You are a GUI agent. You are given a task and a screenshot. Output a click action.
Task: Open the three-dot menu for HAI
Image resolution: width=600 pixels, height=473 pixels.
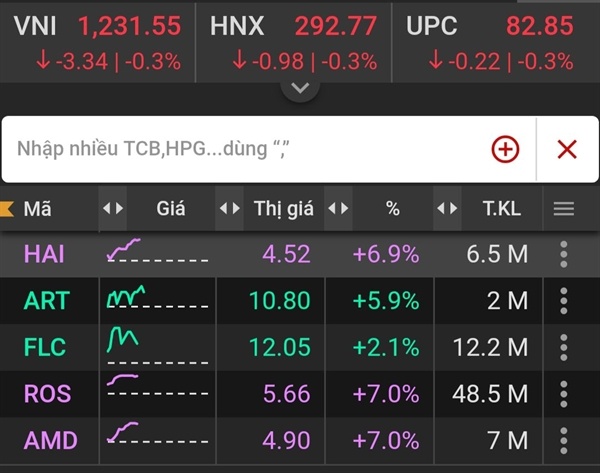(564, 254)
